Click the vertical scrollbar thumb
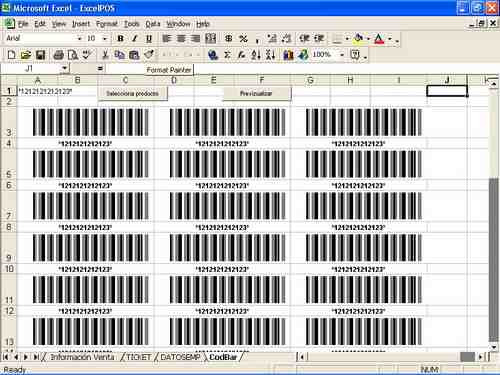The height and width of the screenshot is (375, 500). click(x=494, y=260)
